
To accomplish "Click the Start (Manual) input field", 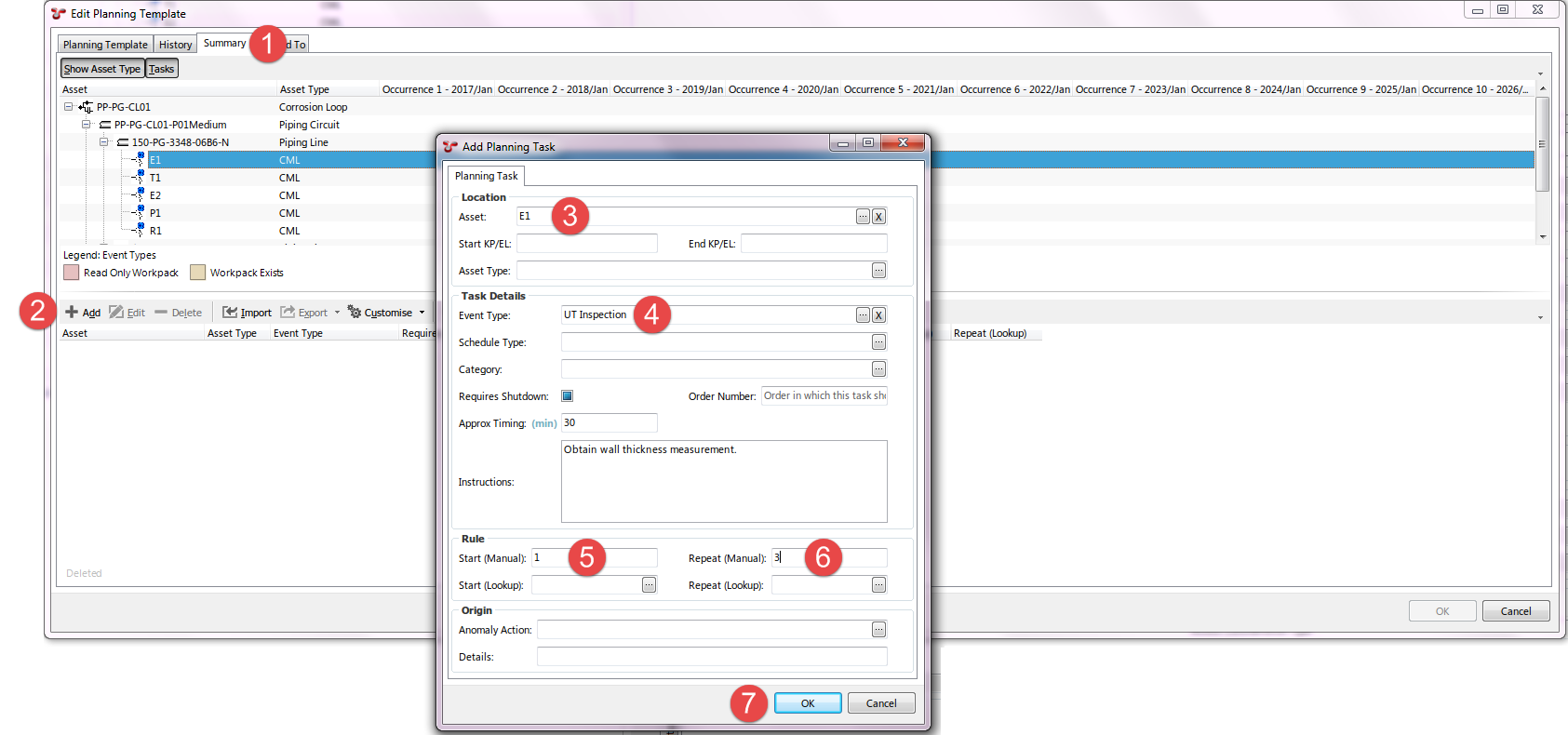I will point(595,558).
